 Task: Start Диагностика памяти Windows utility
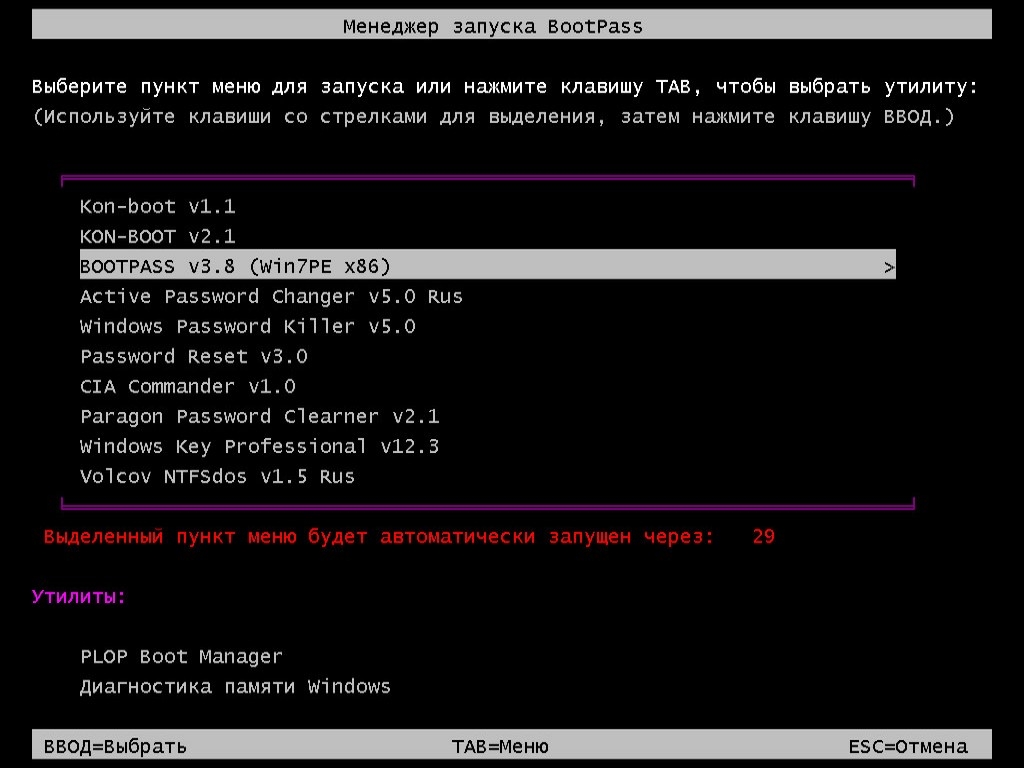[235, 687]
